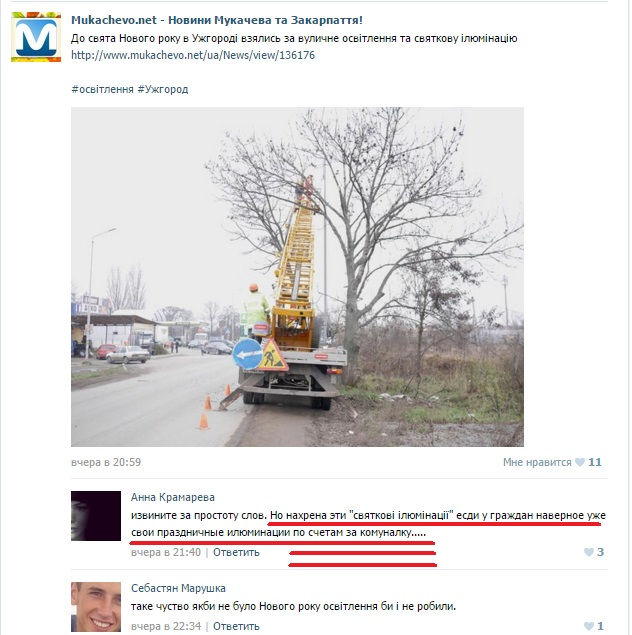Open Анна Крамарева's profile avatar

tap(96, 516)
